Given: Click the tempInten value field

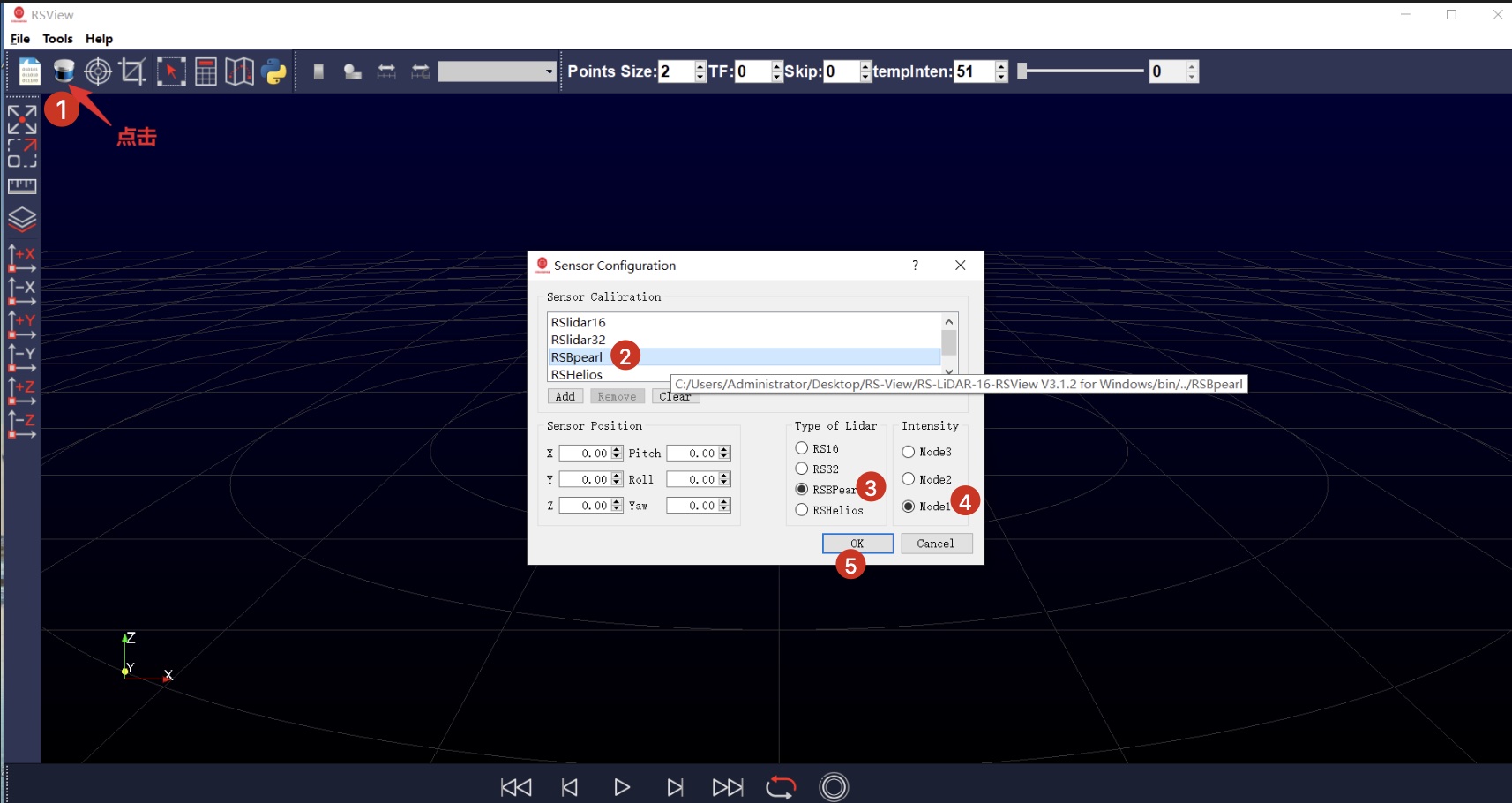Looking at the screenshot, I should click(975, 71).
